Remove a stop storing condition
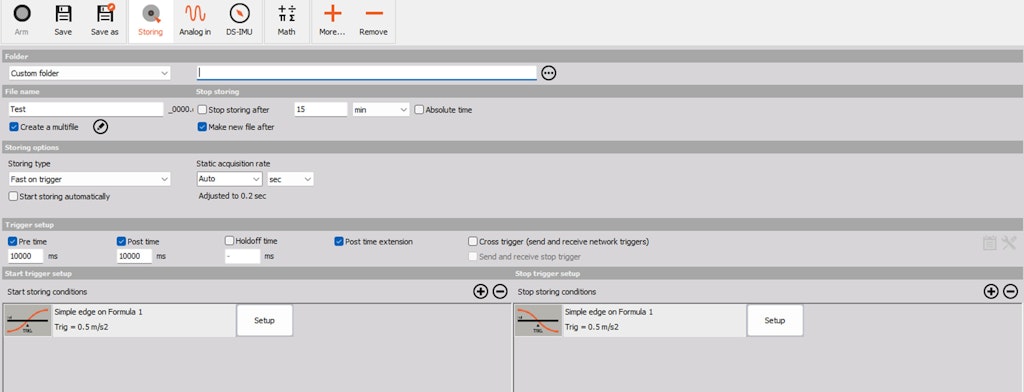This screenshot has height=392, width=1024. coord(1010,291)
